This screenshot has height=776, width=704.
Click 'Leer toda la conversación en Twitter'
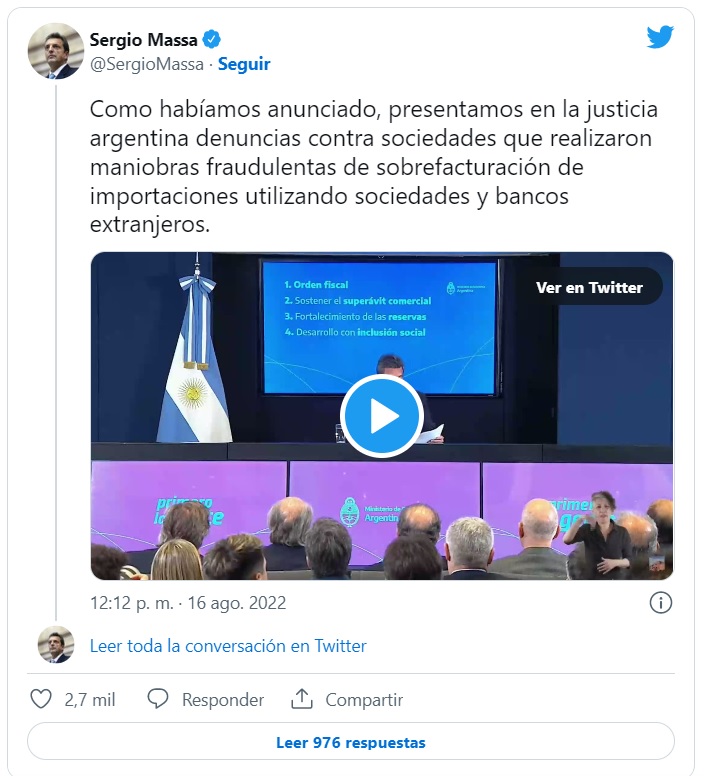coord(228,646)
